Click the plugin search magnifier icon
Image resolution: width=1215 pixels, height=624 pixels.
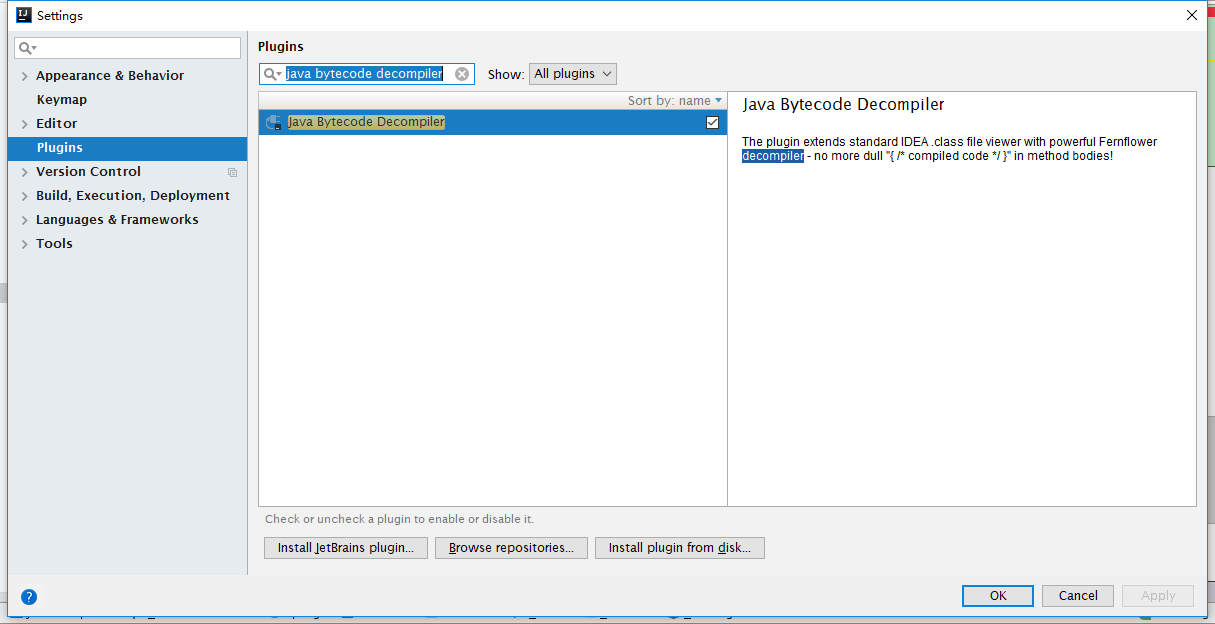(272, 74)
